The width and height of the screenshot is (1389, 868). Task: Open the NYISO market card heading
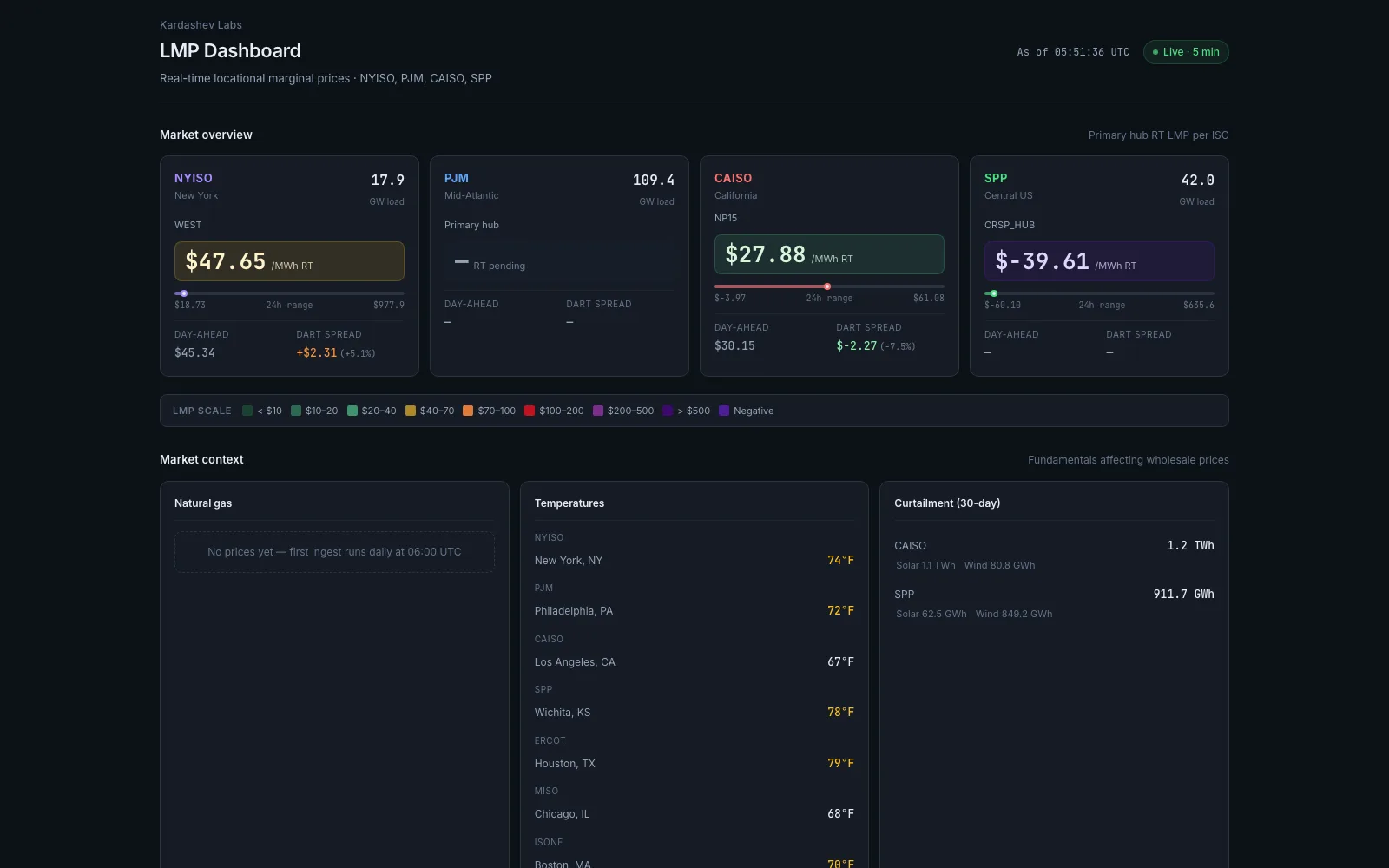[x=194, y=178]
